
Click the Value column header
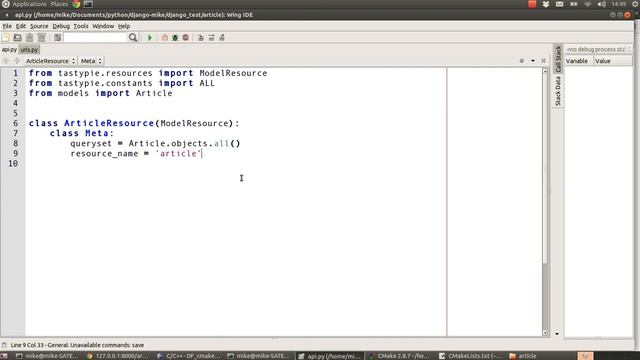(613, 61)
